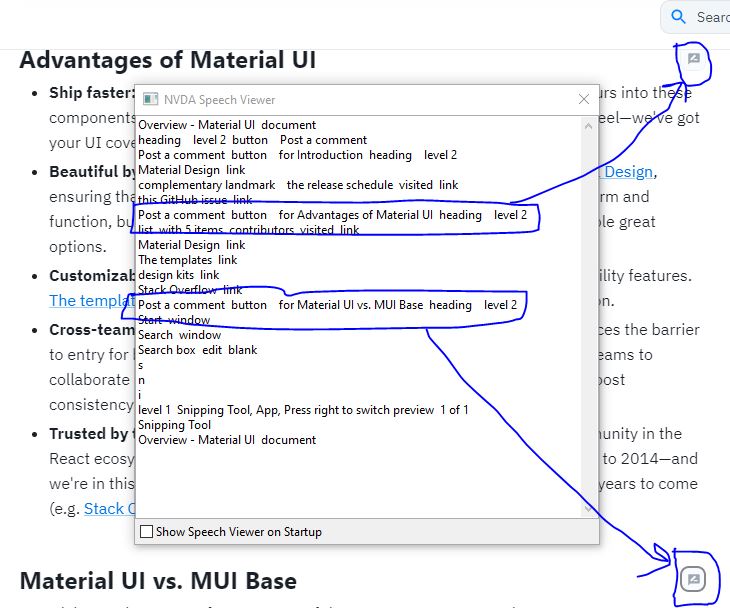Click the Material UI vs. MUI Base heading
The image size is (730, 608).
tap(158, 581)
